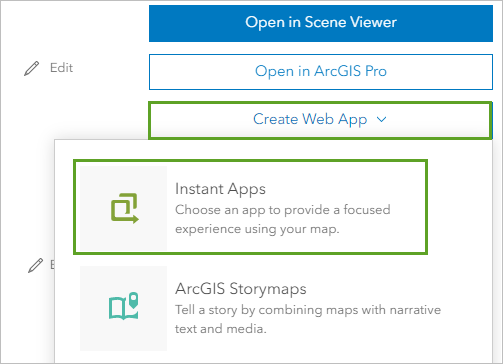Click the upper Edit pencil icon
This screenshot has height=364, width=503.
pyautogui.click(x=32, y=68)
